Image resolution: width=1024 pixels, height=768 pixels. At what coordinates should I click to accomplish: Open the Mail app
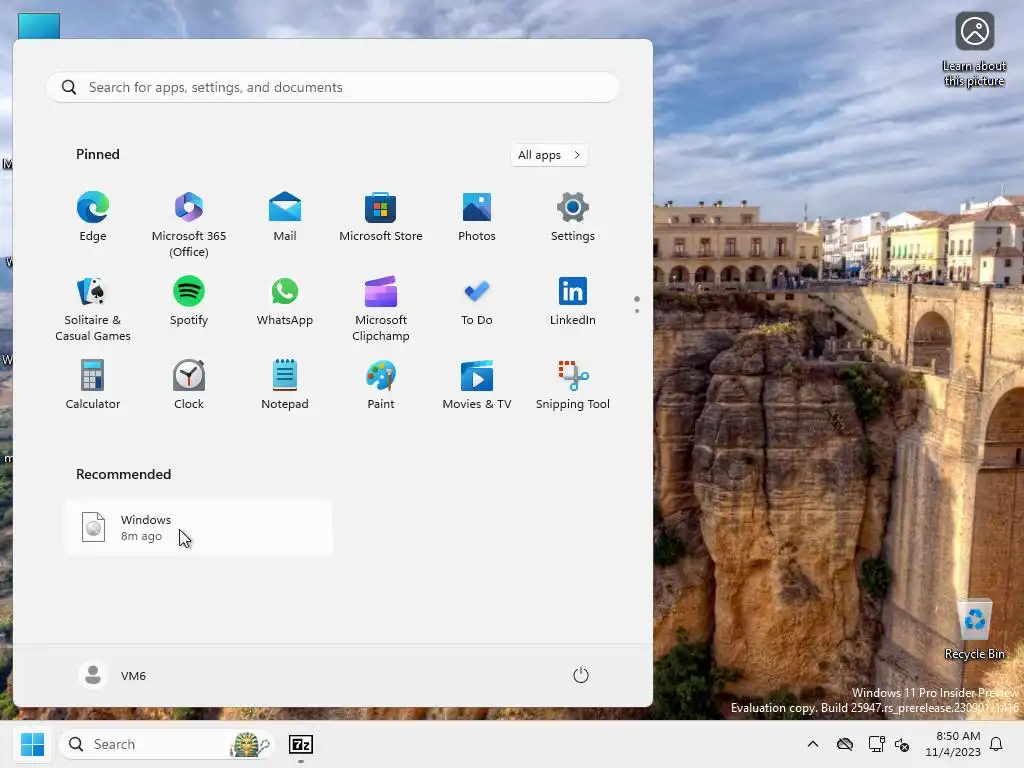(285, 217)
